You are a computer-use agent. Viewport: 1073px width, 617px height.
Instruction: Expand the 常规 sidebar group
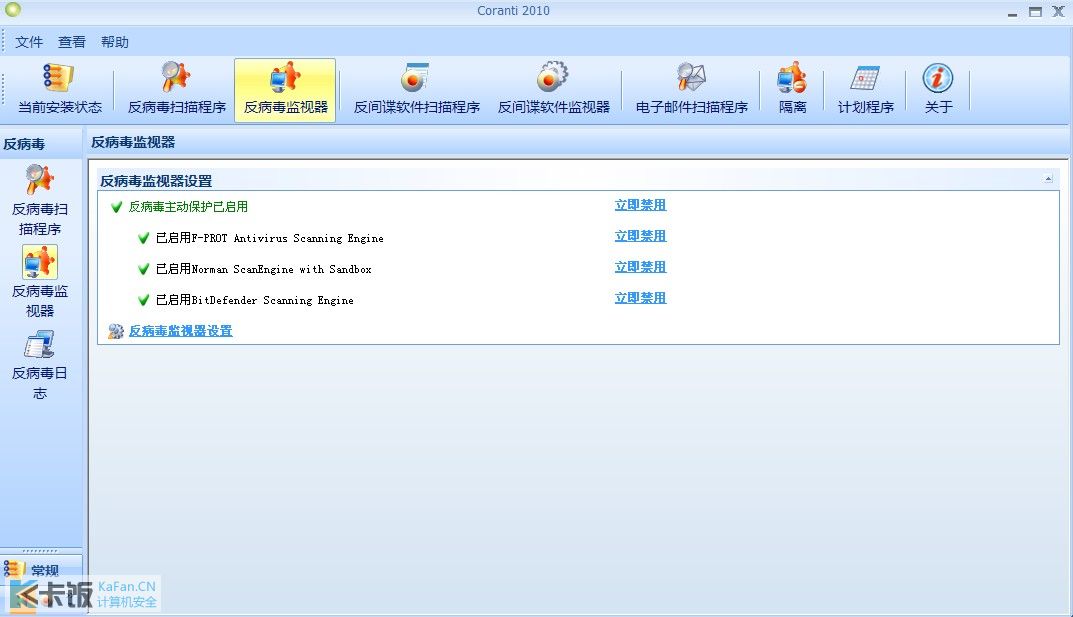click(41, 569)
